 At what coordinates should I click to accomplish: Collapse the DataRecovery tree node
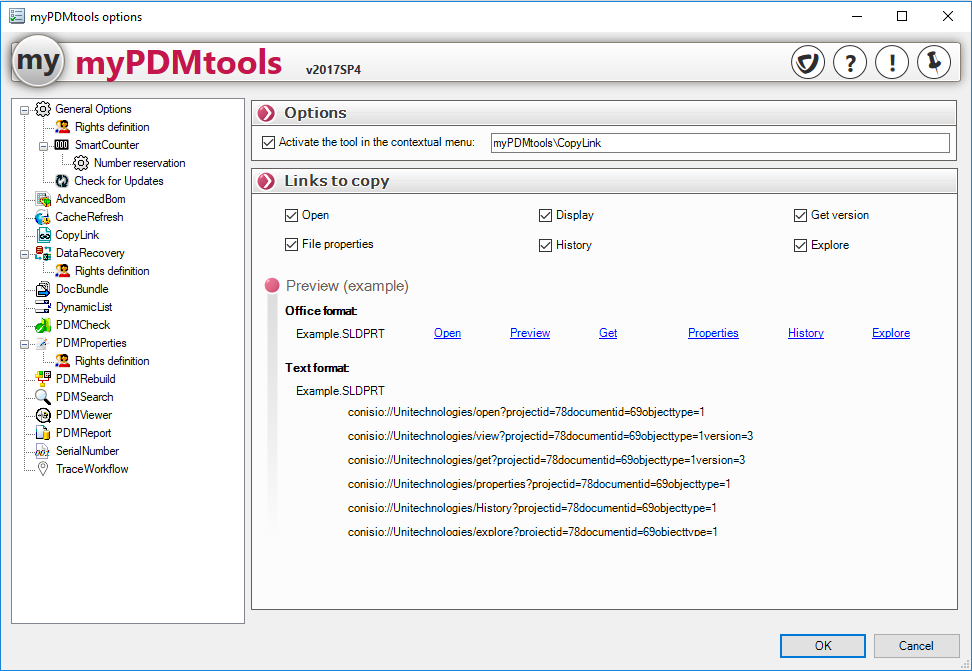pyautogui.click(x=24, y=253)
